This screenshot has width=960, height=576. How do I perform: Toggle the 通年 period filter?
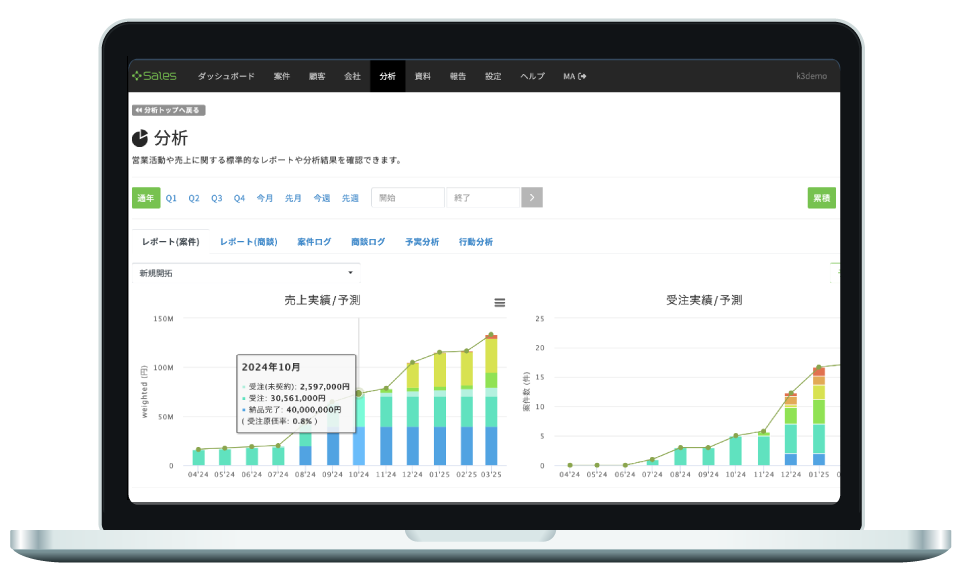pos(146,198)
